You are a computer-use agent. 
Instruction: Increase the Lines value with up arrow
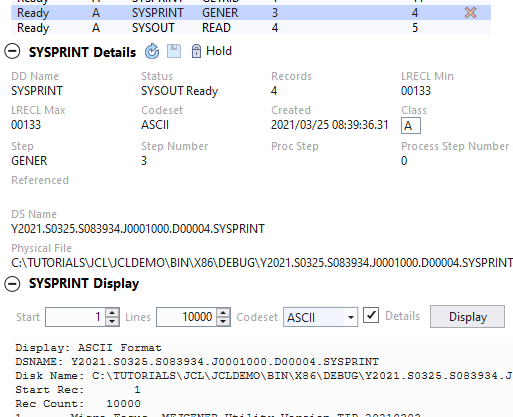click(x=223, y=313)
